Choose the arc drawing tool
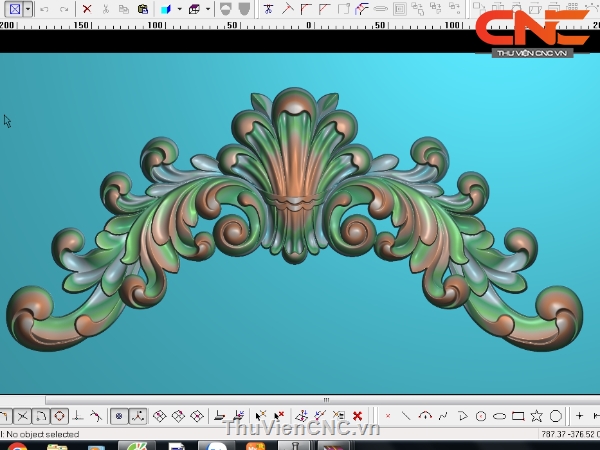This screenshot has width=600, height=450. 425,416
